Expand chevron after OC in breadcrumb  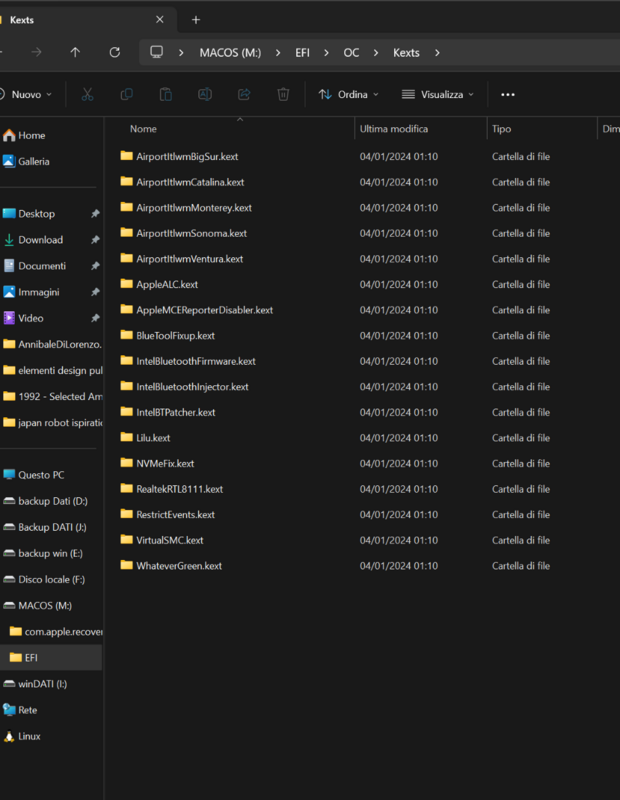click(x=376, y=53)
